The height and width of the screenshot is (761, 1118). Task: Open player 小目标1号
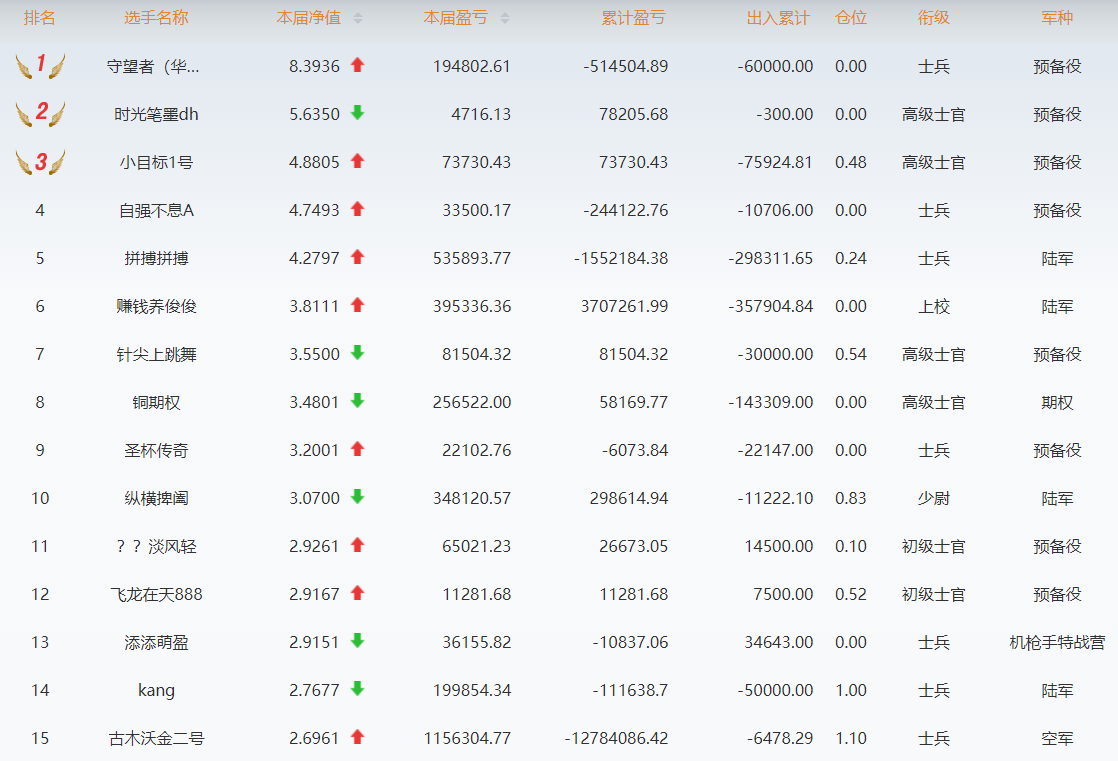pyautogui.click(x=156, y=163)
